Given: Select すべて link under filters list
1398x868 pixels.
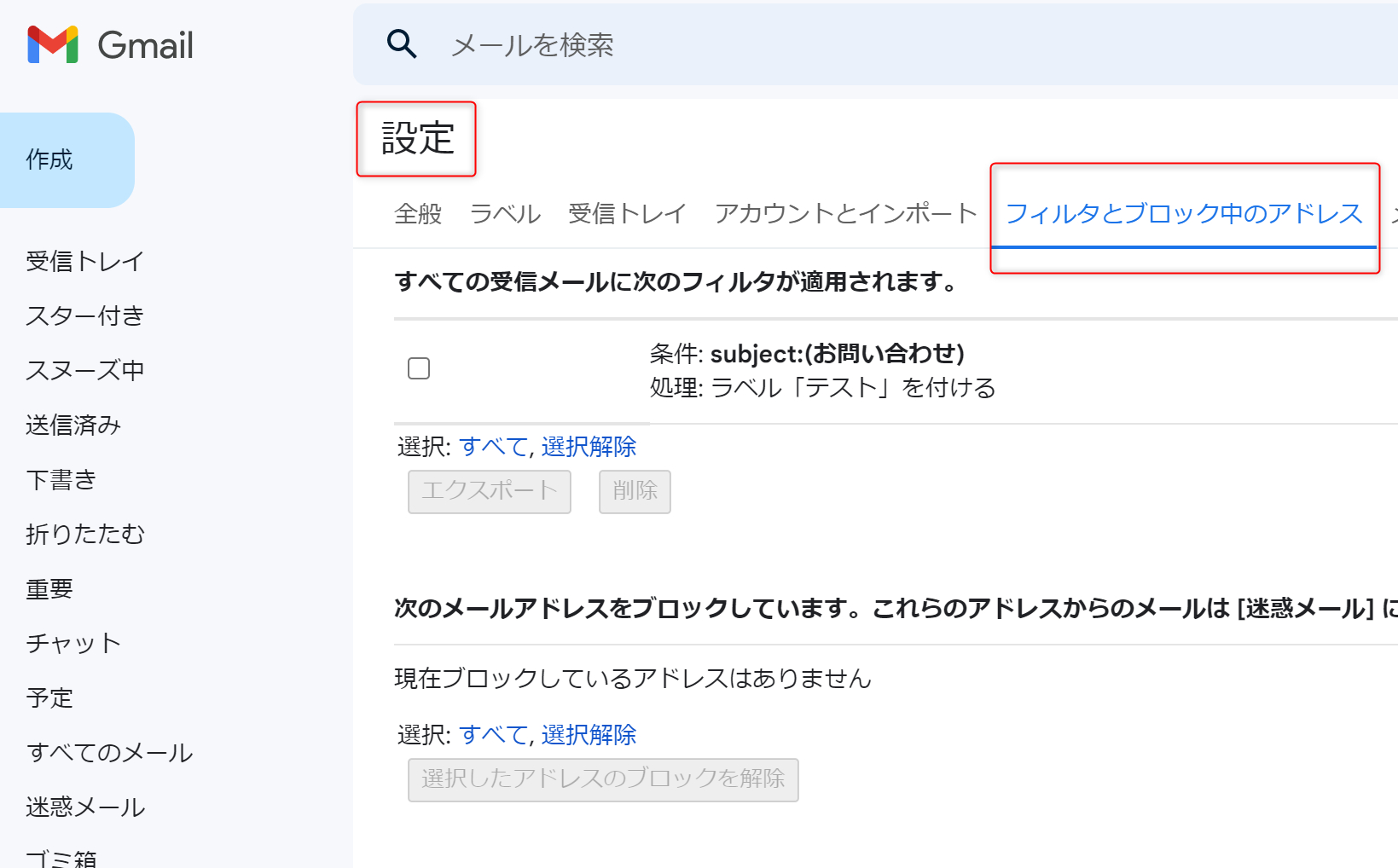Looking at the screenshot, I should [x=493, y=446].
